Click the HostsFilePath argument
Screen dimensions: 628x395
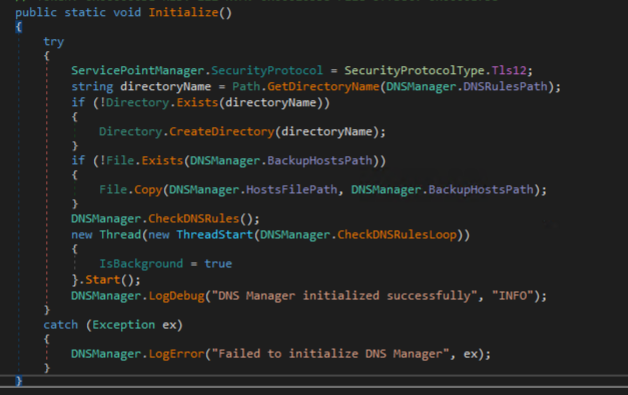click(x=292, y=189)
